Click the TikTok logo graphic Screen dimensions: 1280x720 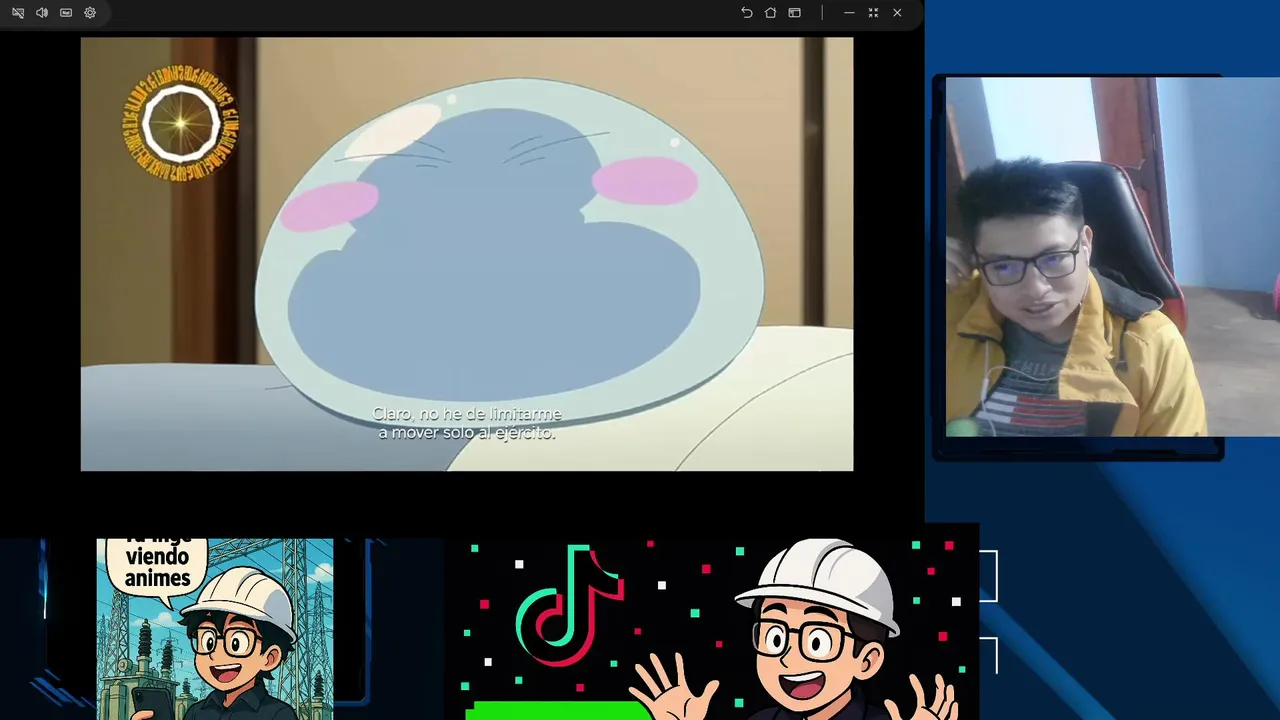click(x=570, y=606)
